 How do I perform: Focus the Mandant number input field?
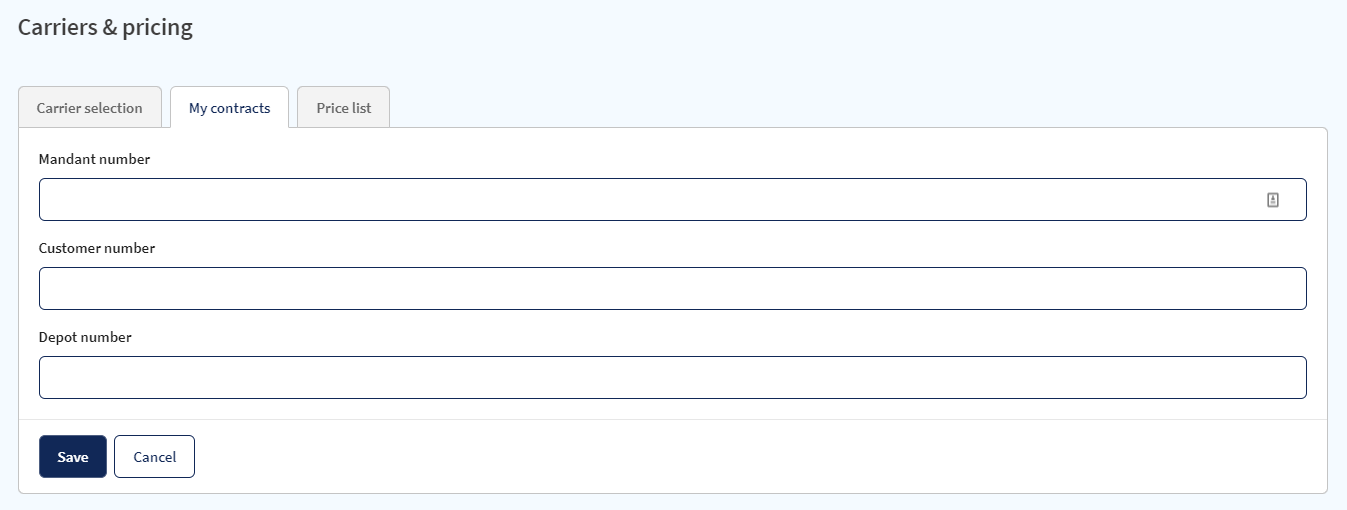click(673, 200)
